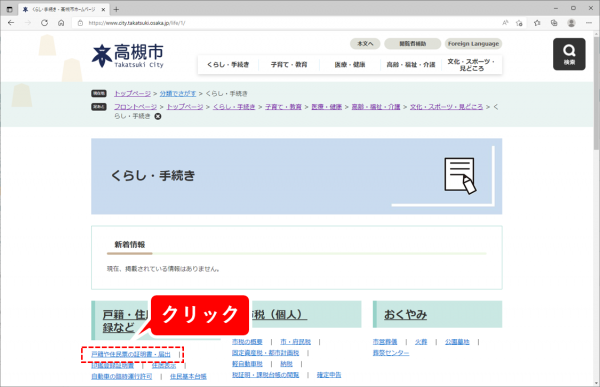The height and width of the screenshot is (387, 600).
Task: Follow the フロントページ history link
Action: coord(135,107)
